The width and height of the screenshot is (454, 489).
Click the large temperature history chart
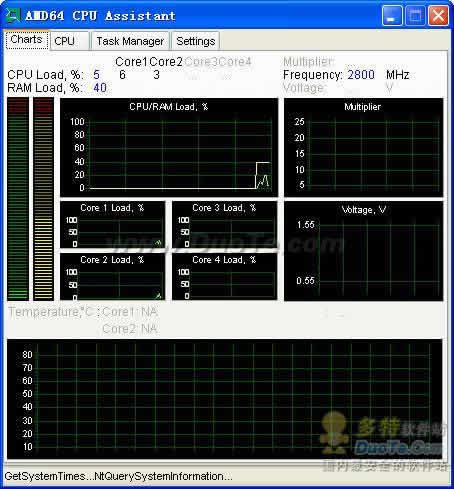coord(225,399)
